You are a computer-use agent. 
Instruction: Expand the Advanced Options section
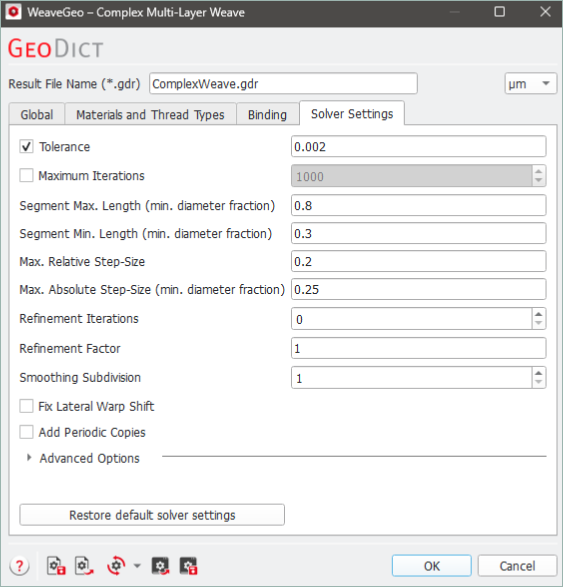coord(29,457)
